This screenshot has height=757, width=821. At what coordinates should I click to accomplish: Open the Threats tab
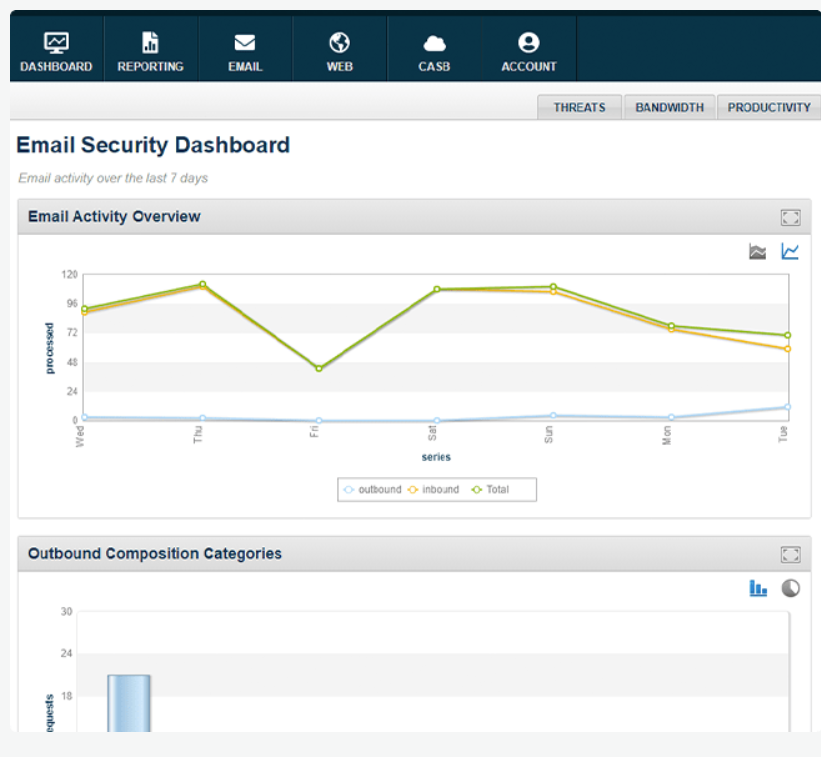(x=579, y=107)
